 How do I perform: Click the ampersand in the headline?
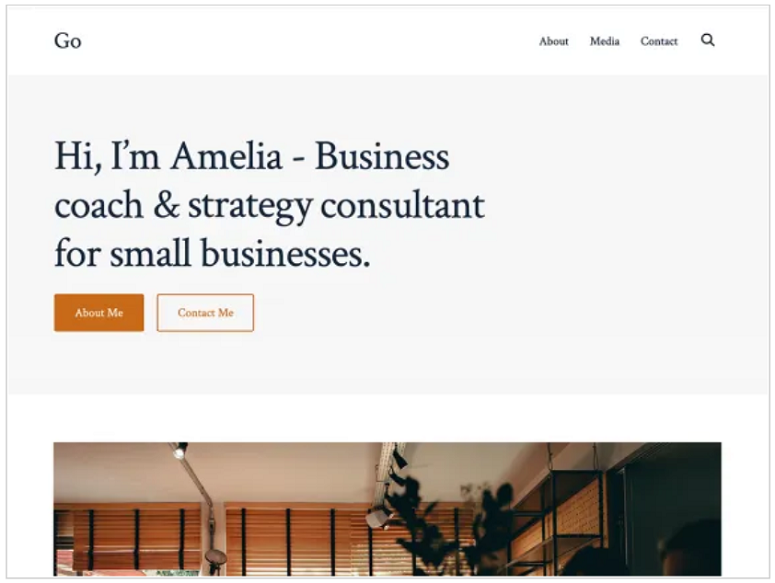pos(166,205)
